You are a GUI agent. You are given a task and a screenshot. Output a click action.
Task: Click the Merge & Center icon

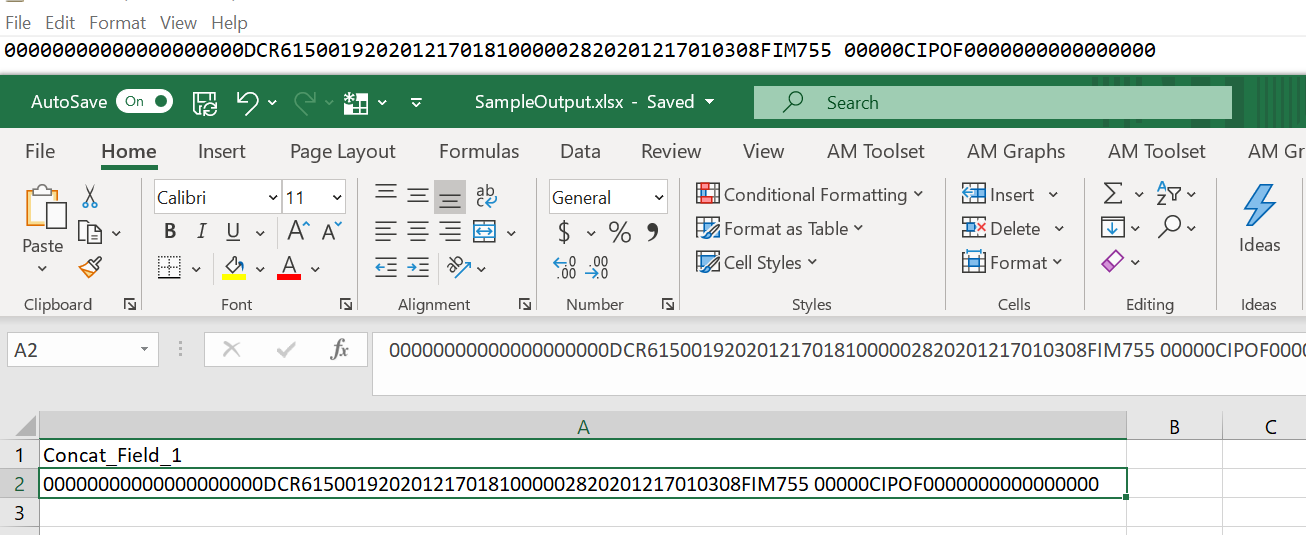(485, 233)
